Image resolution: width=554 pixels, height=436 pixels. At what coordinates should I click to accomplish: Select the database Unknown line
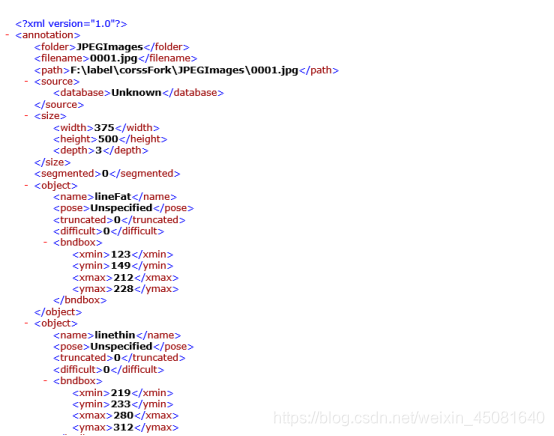tap(138, 93)
